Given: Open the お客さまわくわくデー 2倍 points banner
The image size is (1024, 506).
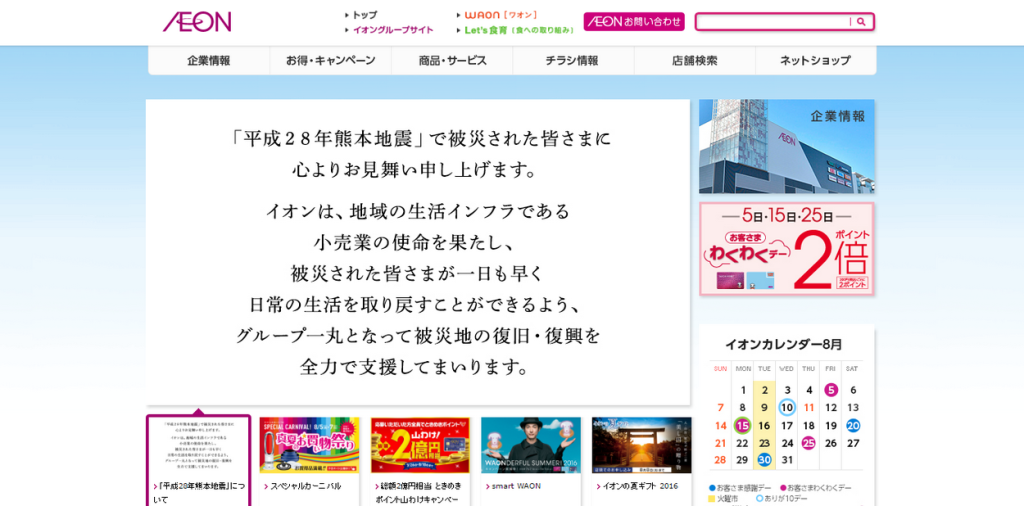Looking at the screenshot, I should (786, 249).
